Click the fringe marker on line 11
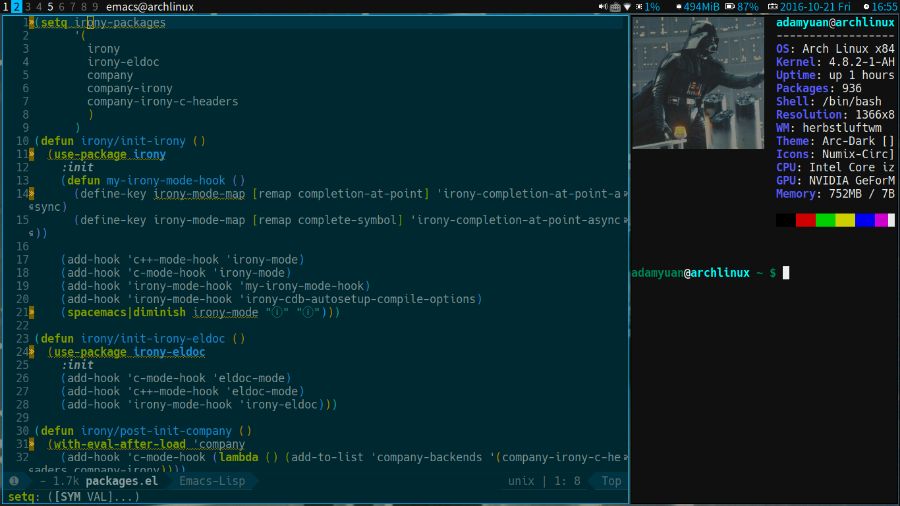 pos(32,154)
